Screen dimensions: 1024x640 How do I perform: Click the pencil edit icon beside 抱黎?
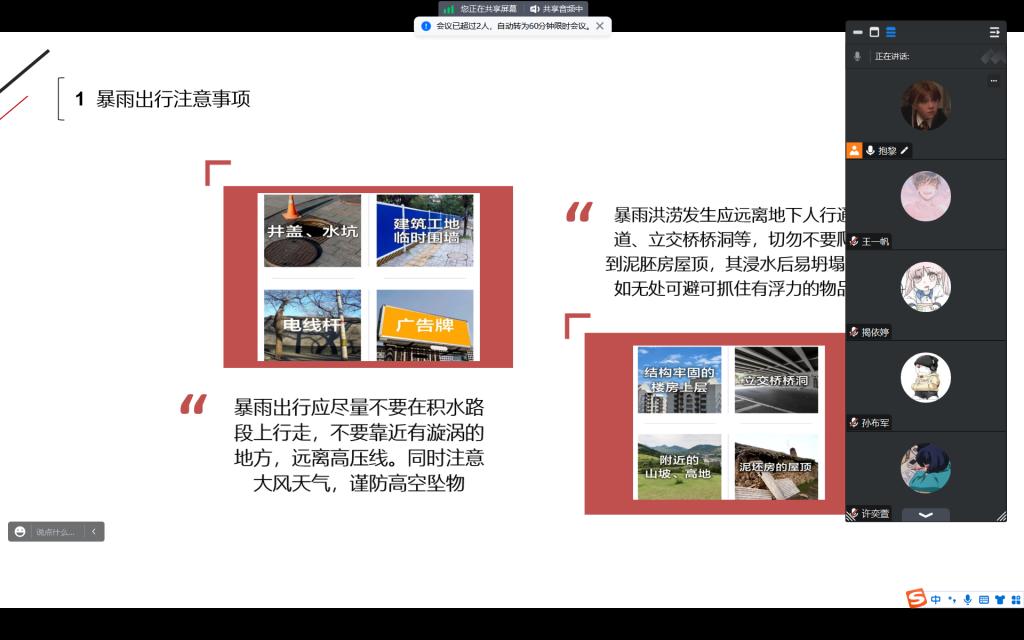905,150
